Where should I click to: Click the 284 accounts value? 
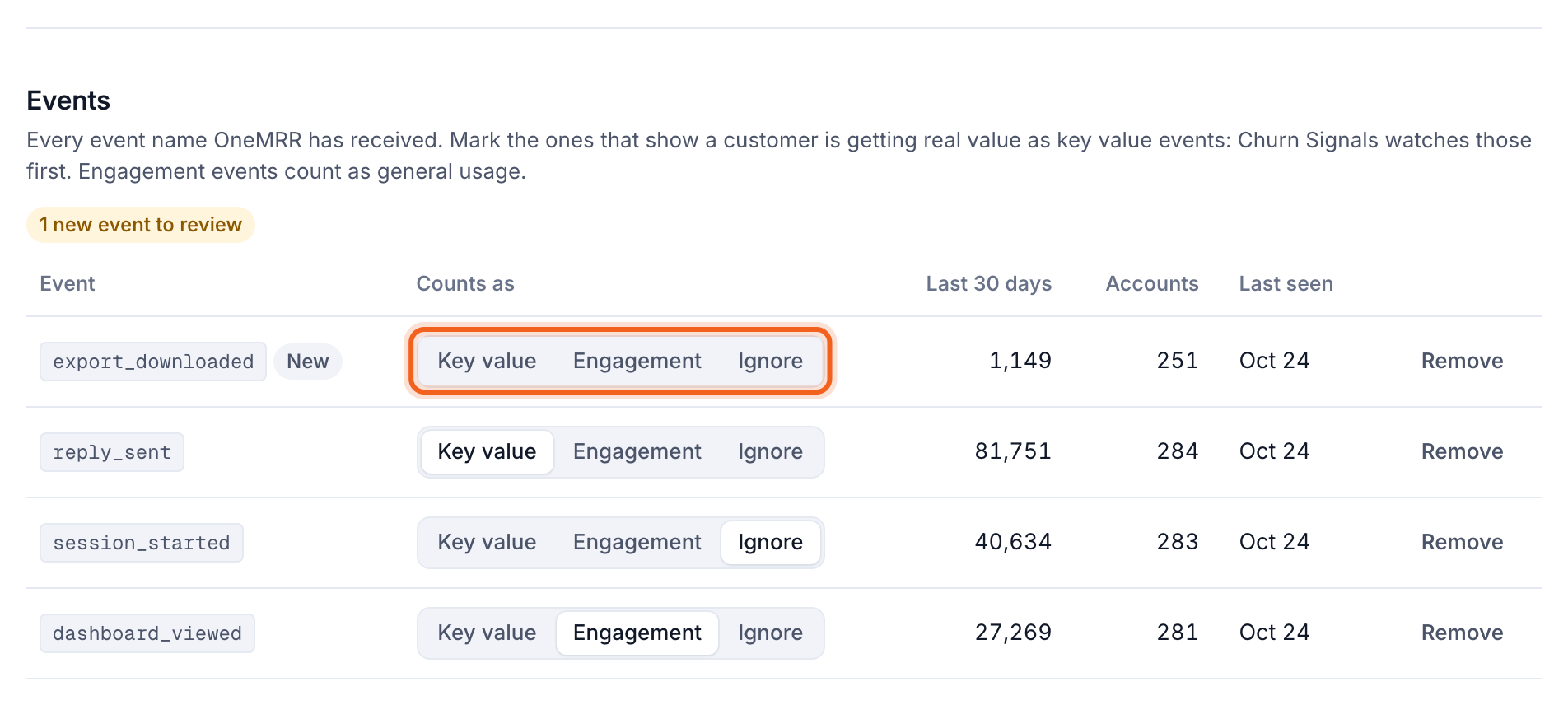(x=1178, y=451)
